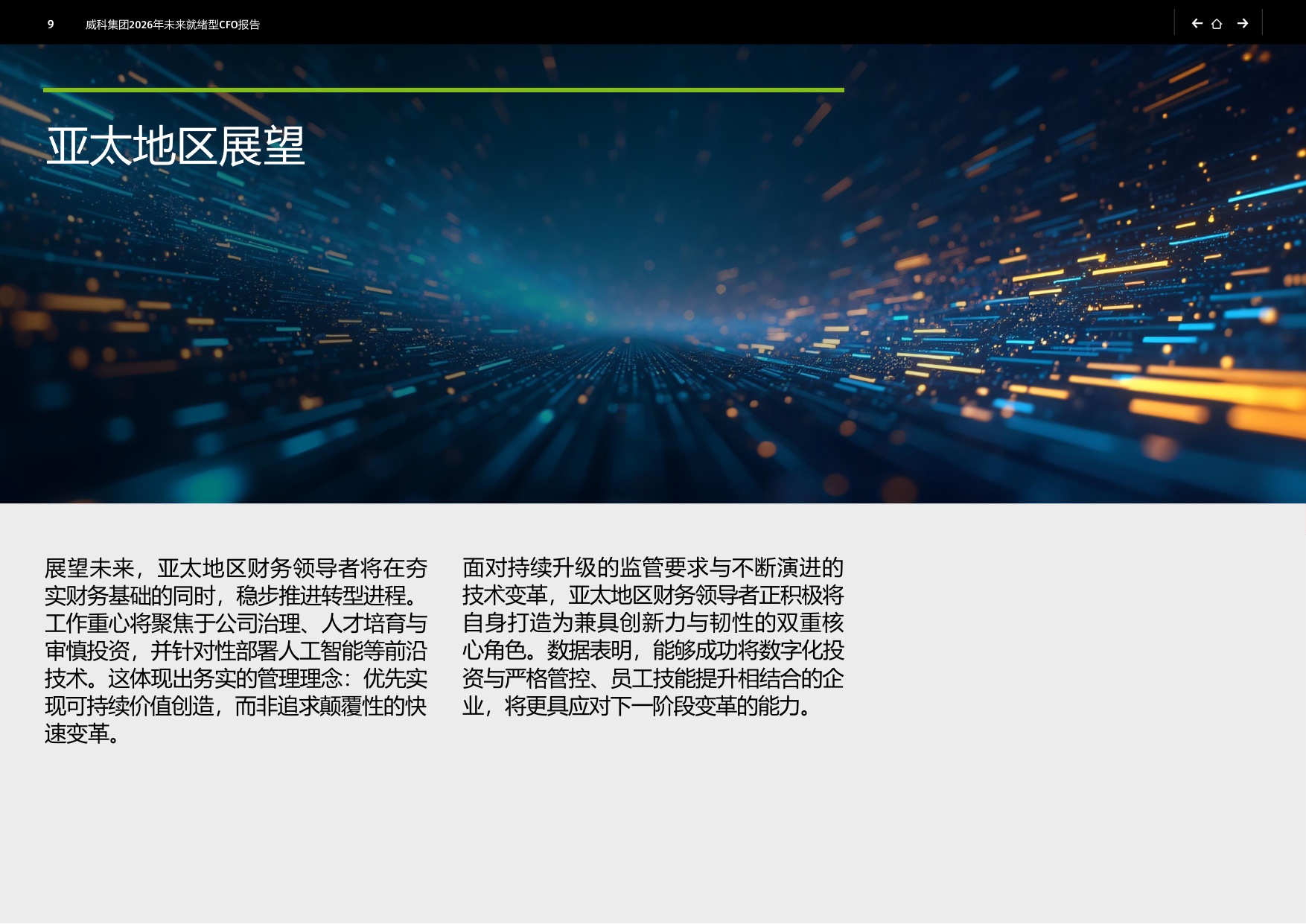Click the paragraph starting 展望未来，亚太地区财务领导者
The image size is (1306, 924).
(236, 651)
